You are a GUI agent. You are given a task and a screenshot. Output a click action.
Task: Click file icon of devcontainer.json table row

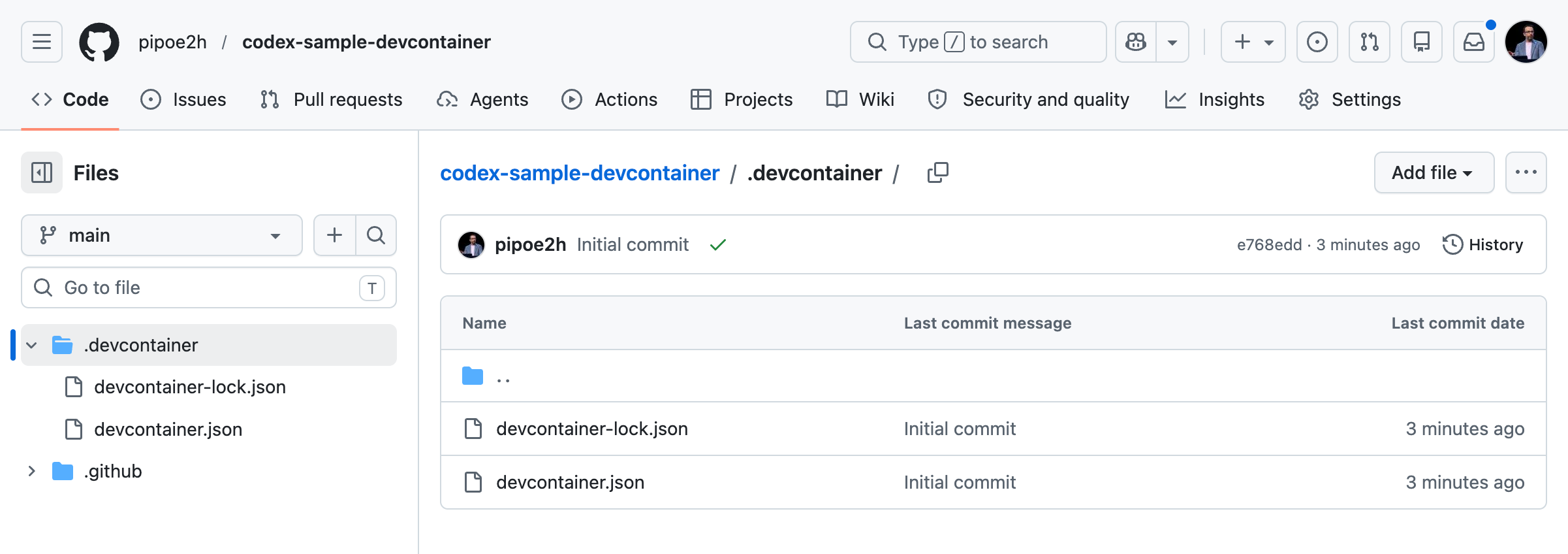(x=473, y=482)
